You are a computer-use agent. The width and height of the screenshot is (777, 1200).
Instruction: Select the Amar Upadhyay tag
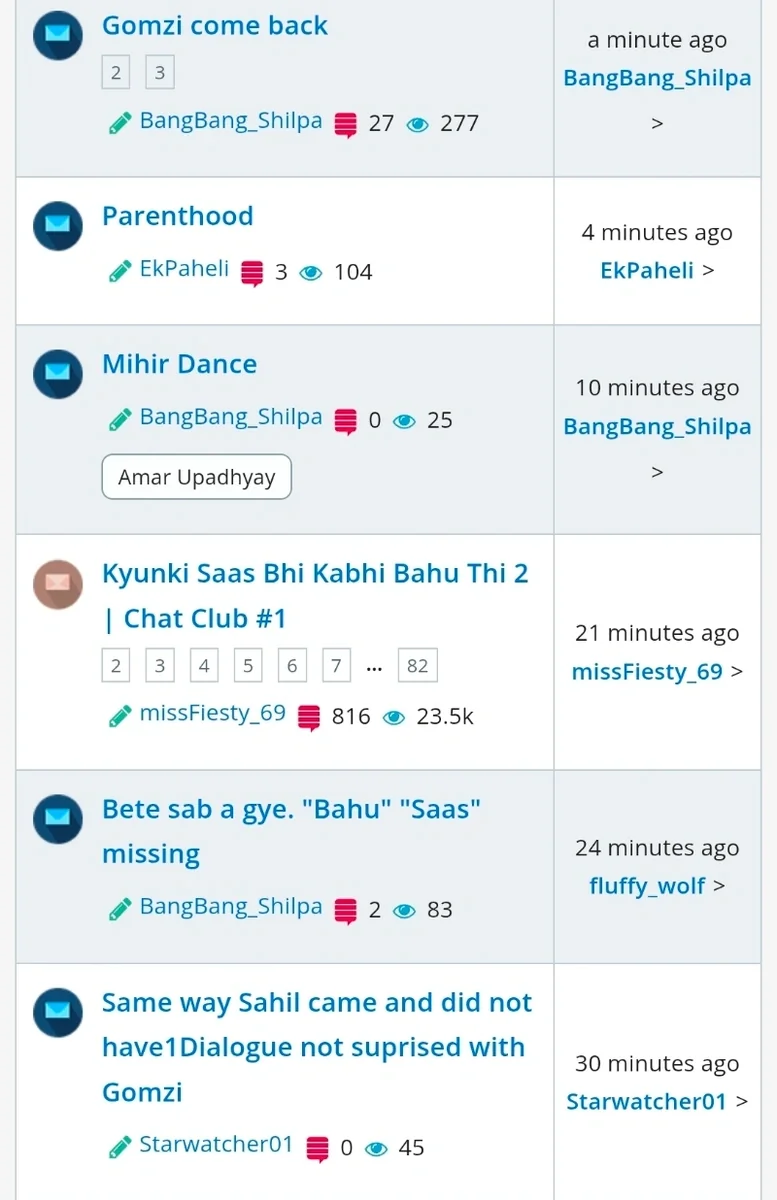tap(196, 477)
